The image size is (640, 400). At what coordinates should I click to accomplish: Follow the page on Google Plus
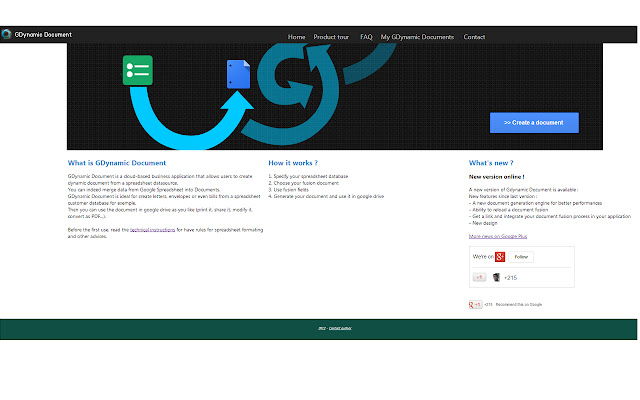tap(521, 257)
